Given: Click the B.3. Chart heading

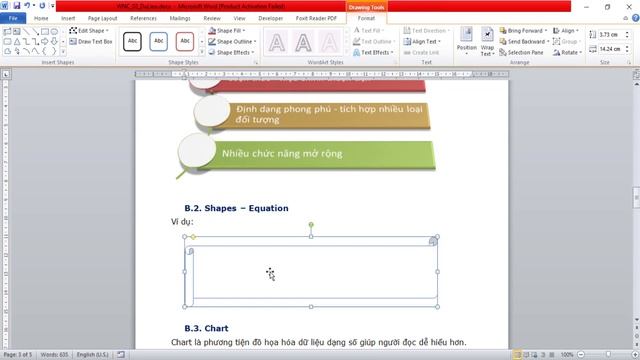Looking at the screenshot, I should (206, 328).
